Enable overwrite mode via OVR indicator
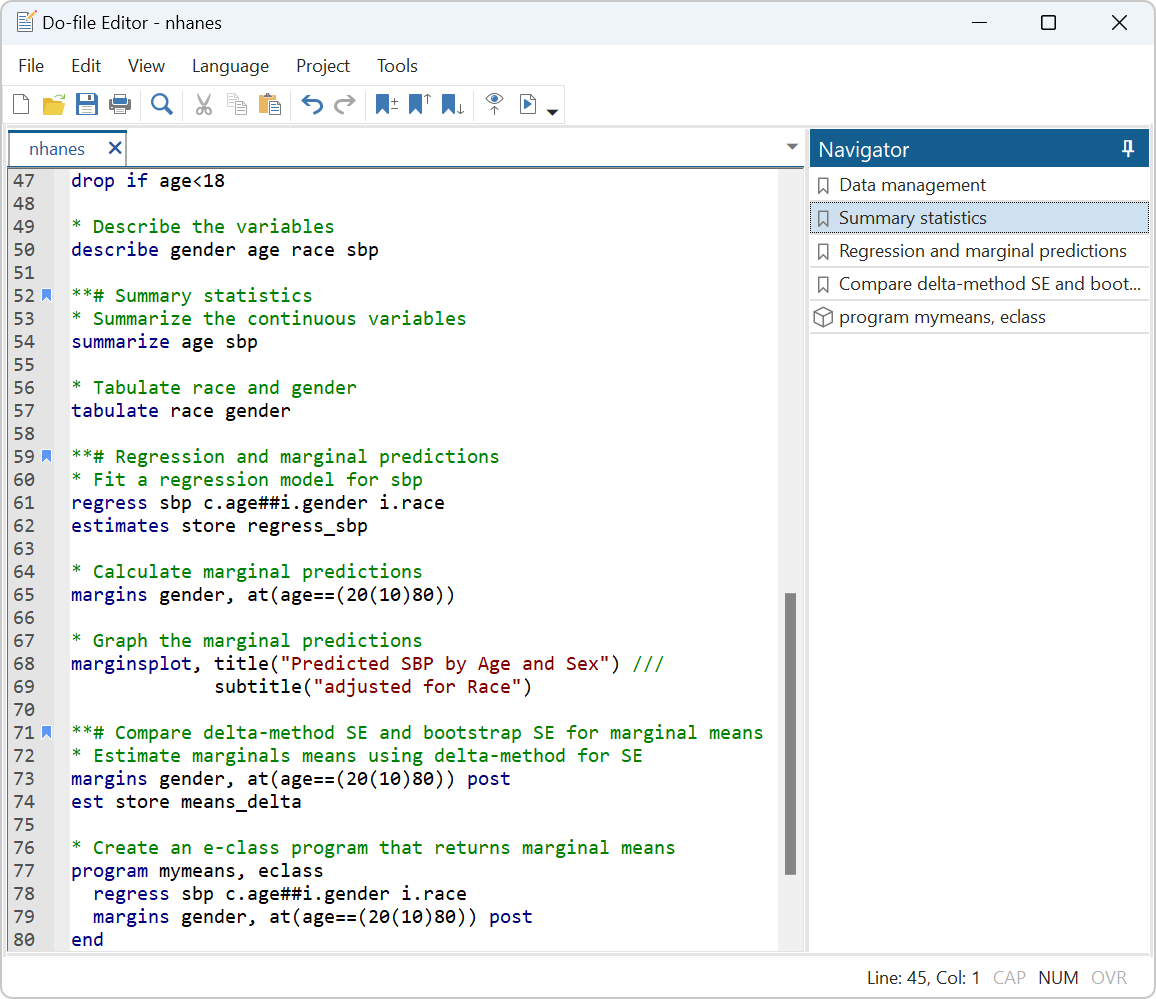1156x999 pixels. click(x=1109, y=977)
